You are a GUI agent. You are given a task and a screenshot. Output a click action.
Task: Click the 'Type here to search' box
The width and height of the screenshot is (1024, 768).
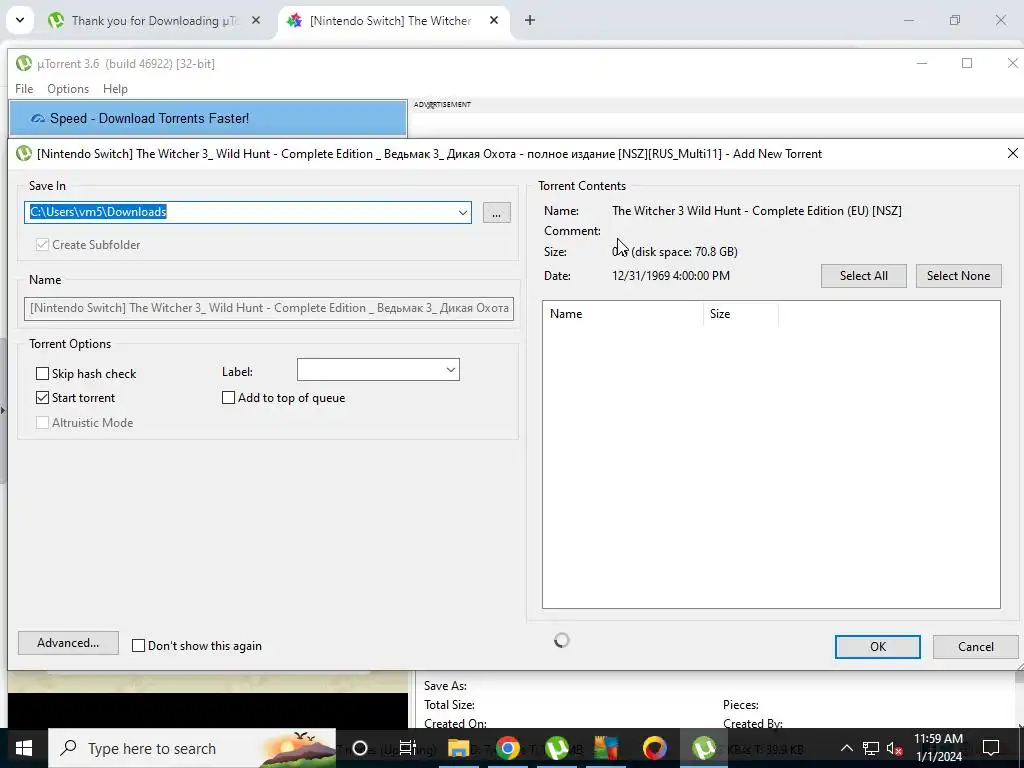click(x=192, y=748)
